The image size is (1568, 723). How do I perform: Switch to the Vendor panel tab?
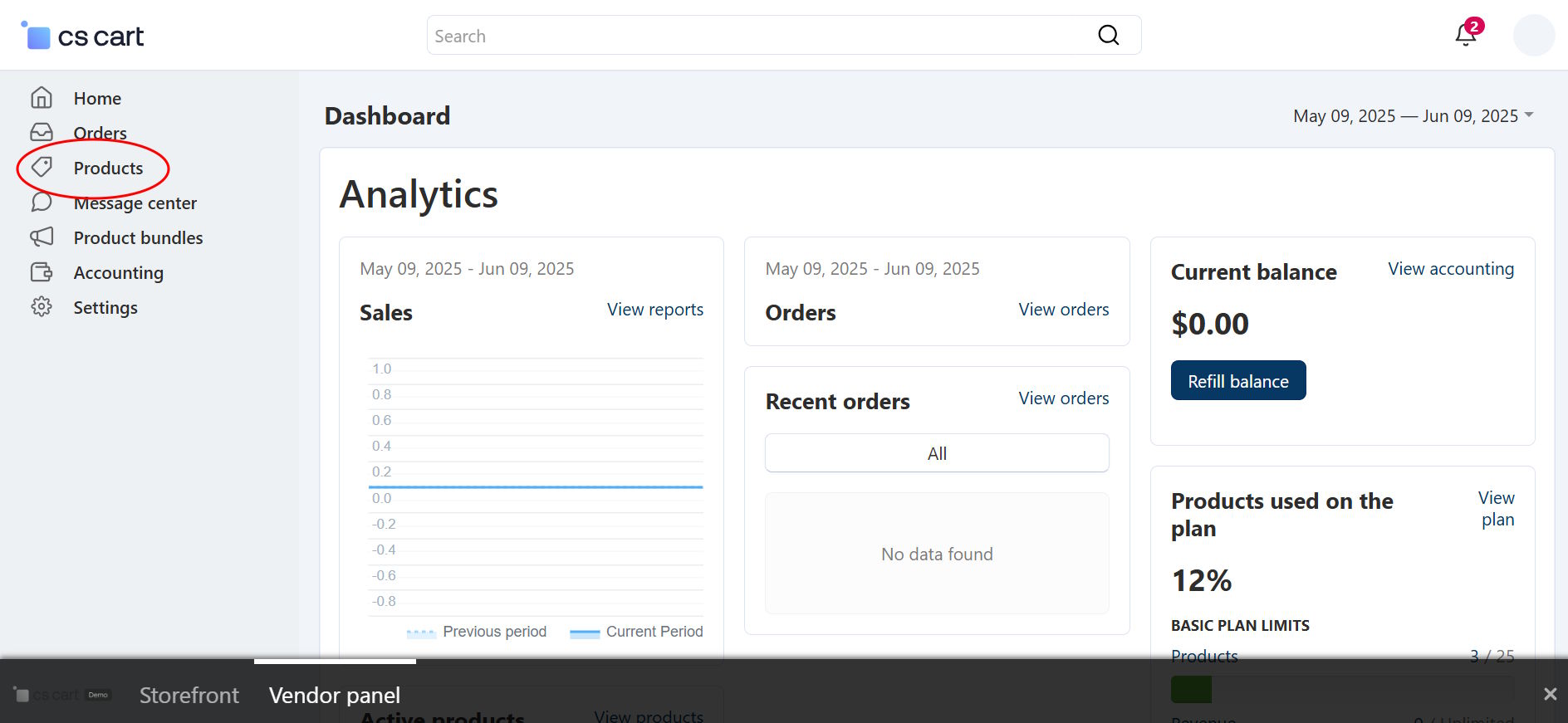(335, 695)
